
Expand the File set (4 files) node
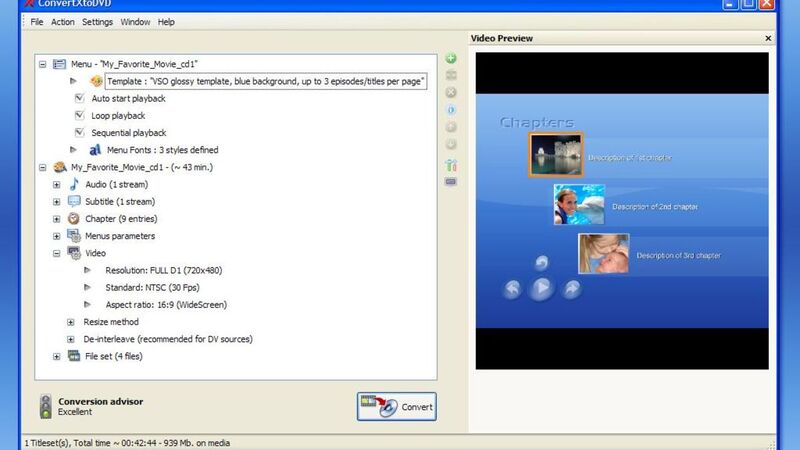pos(57,356)
